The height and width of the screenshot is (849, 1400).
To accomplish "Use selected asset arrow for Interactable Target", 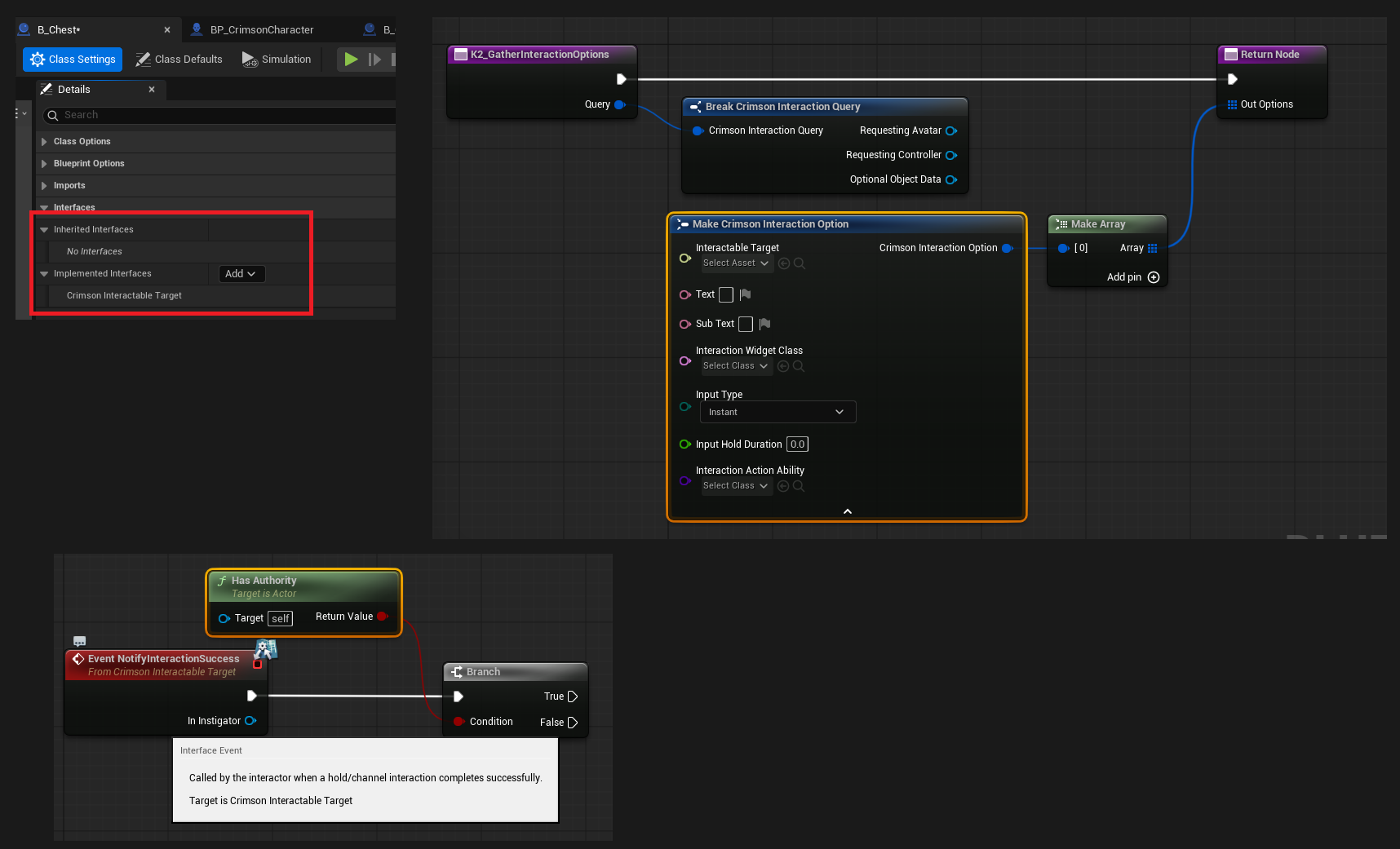I will point(784,263).
